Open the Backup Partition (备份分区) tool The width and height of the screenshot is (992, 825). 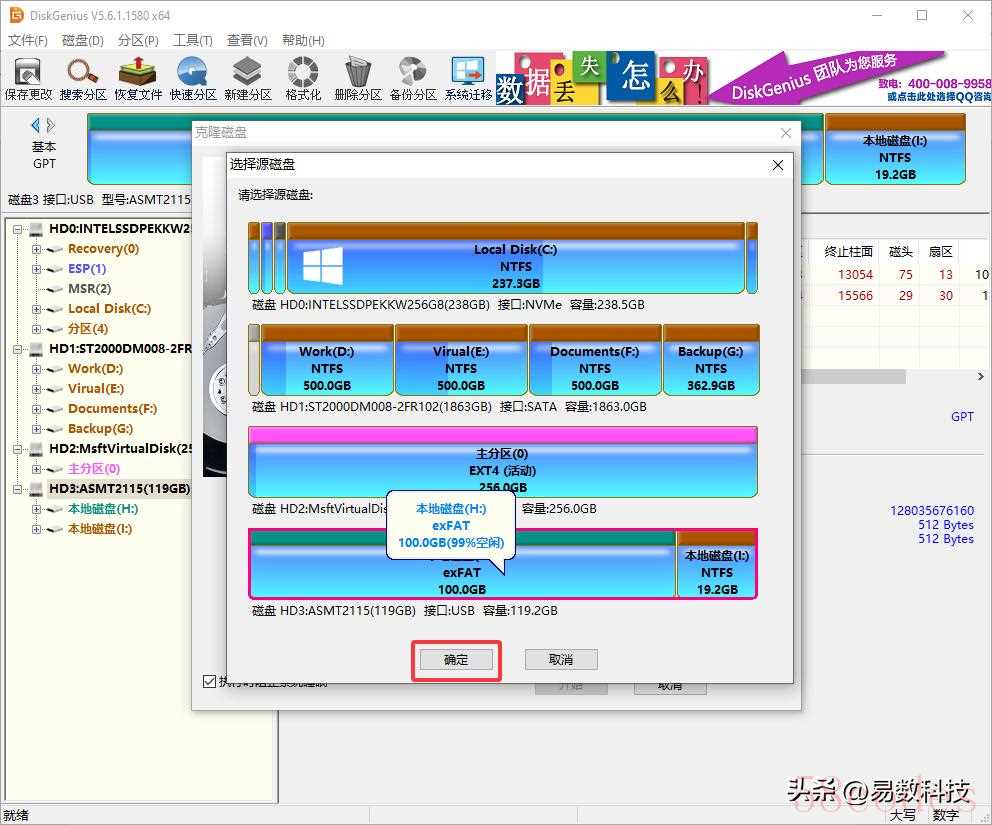pyautogui.click(x=412, y=78)
